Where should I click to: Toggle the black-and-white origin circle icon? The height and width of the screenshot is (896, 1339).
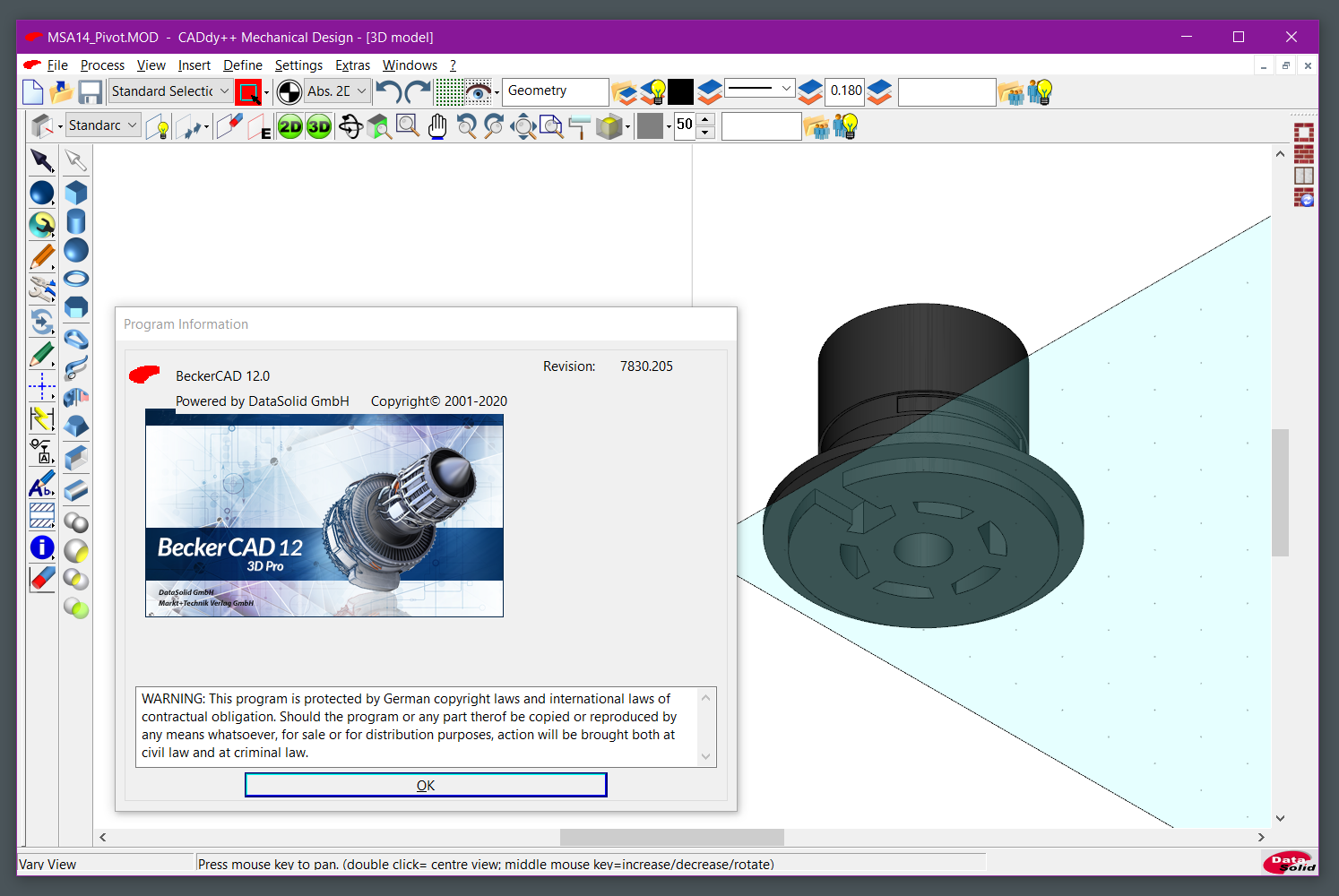289,91
